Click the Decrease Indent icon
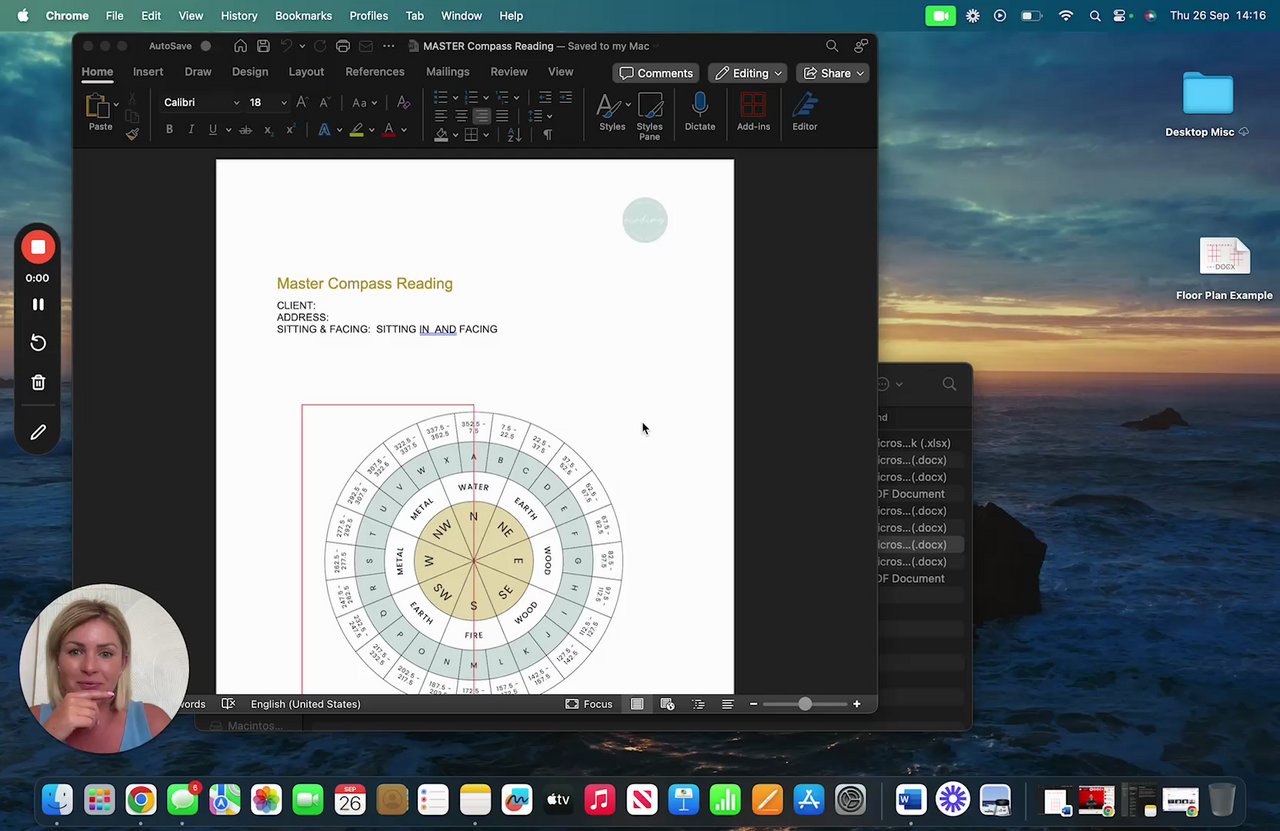Image resolution: width=1280 pixels, height=831 pixels. click(x=545, y=97)
